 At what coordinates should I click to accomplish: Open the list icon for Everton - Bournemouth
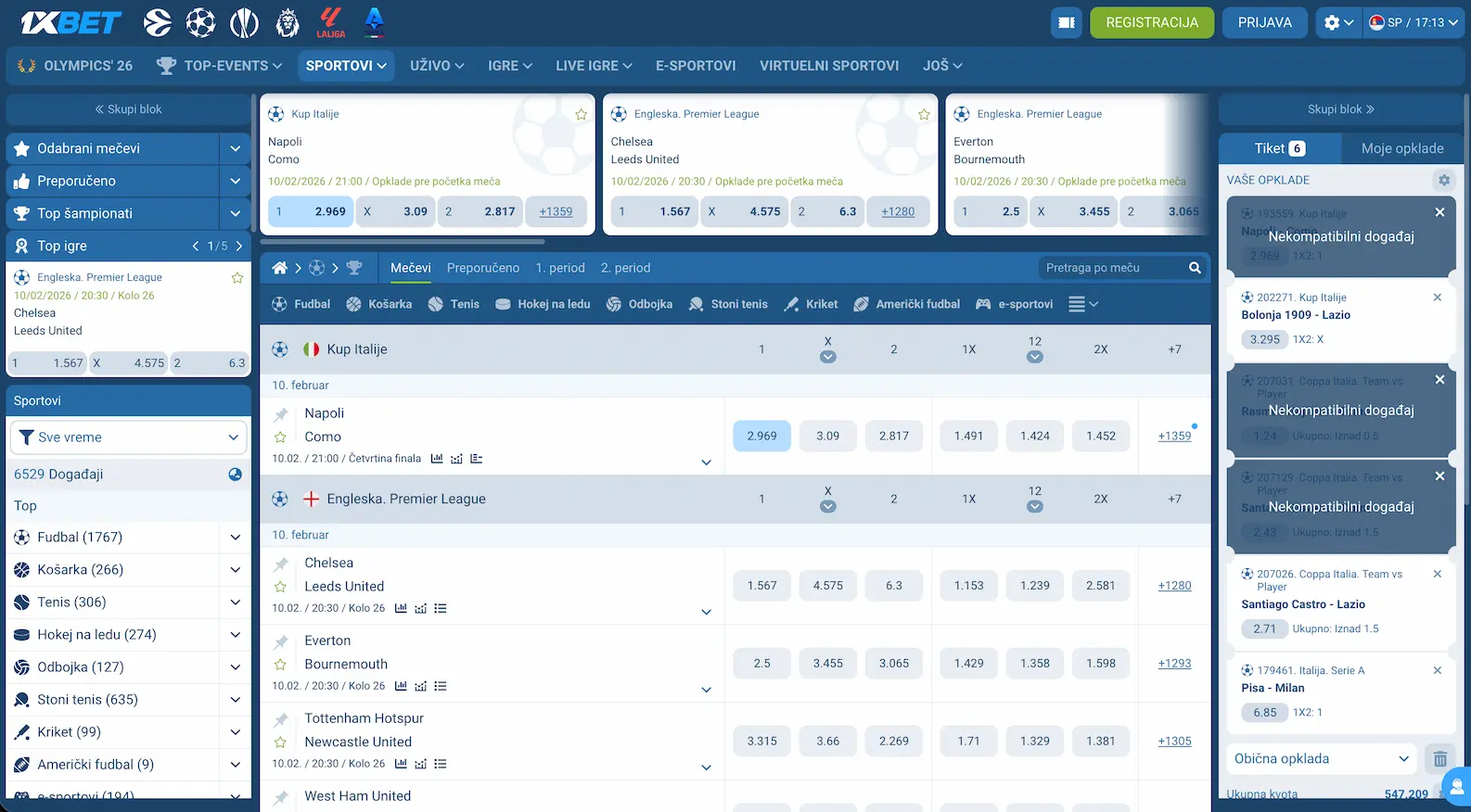(x=441, y=686)
